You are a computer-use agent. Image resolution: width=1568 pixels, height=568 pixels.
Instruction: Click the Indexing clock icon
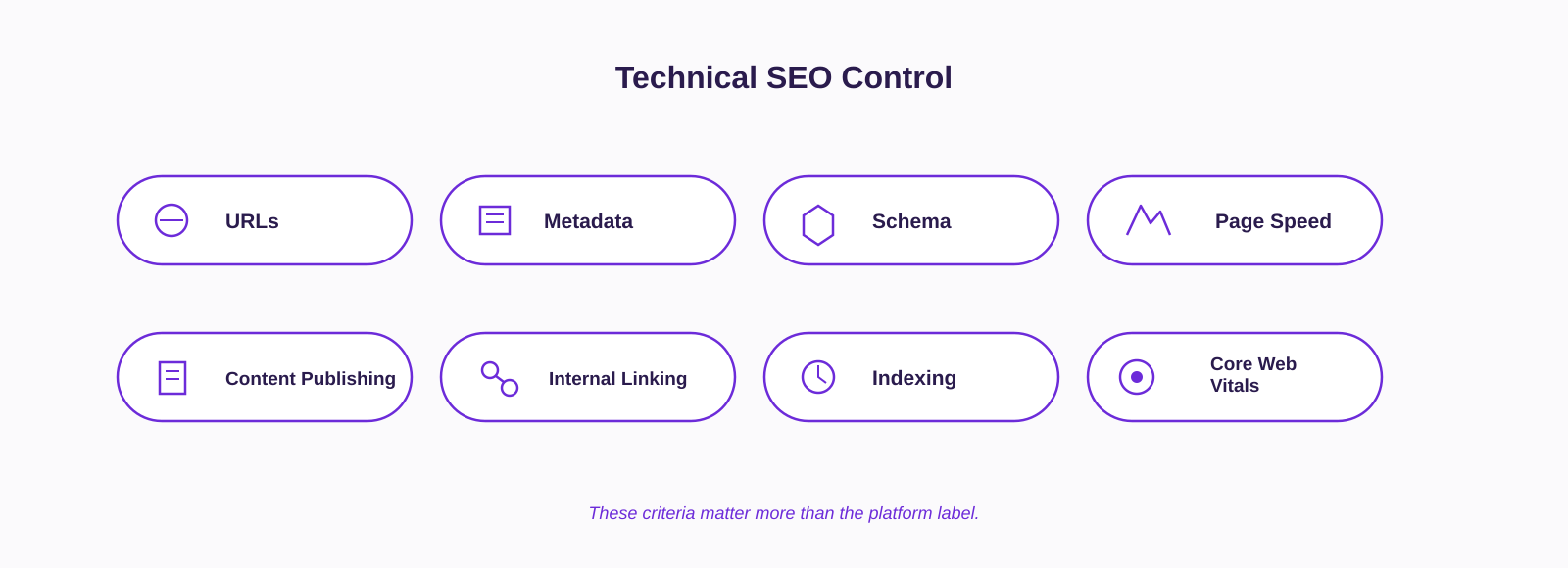click(x=818, y=377)
